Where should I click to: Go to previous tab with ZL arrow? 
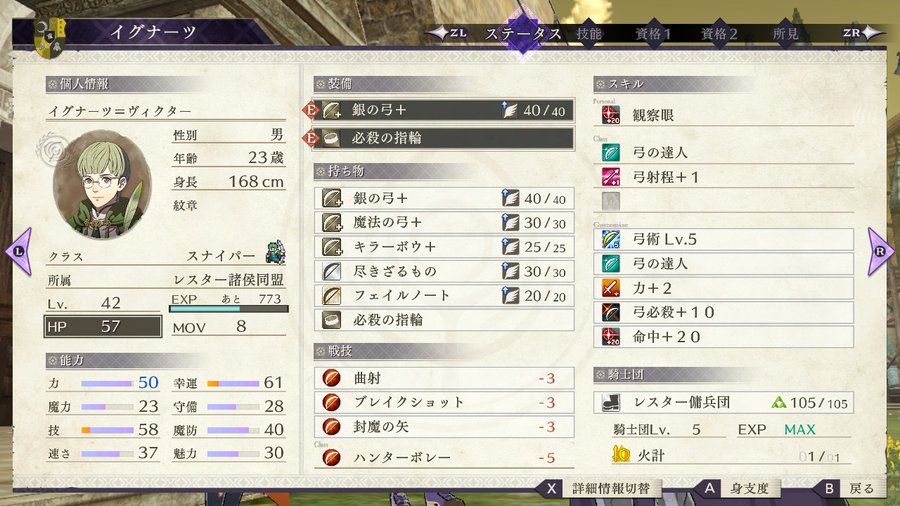click(x=449, y=33)
